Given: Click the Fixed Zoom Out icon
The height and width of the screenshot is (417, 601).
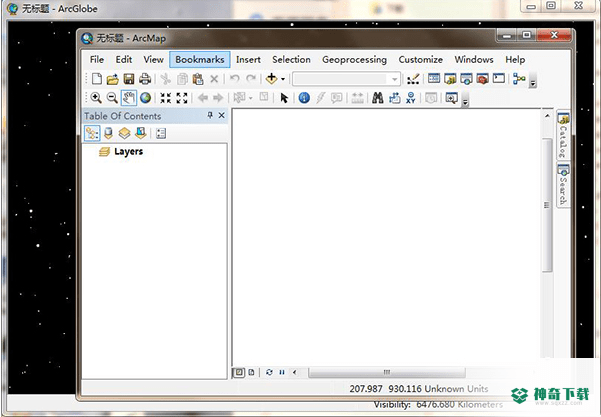Looking at the screenshot, I should 182,98.
